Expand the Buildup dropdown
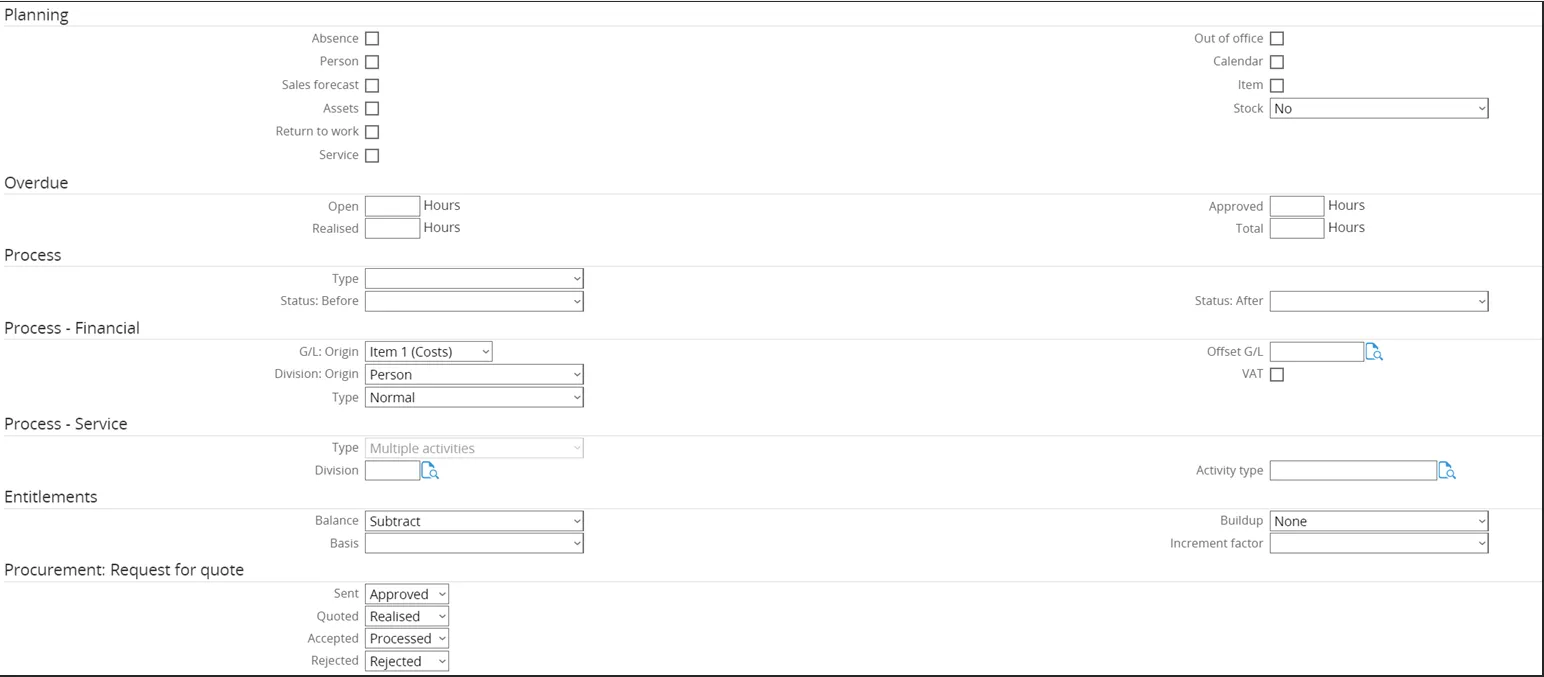Screen dimensions: 1544x677 click(x=1378, y=521)
